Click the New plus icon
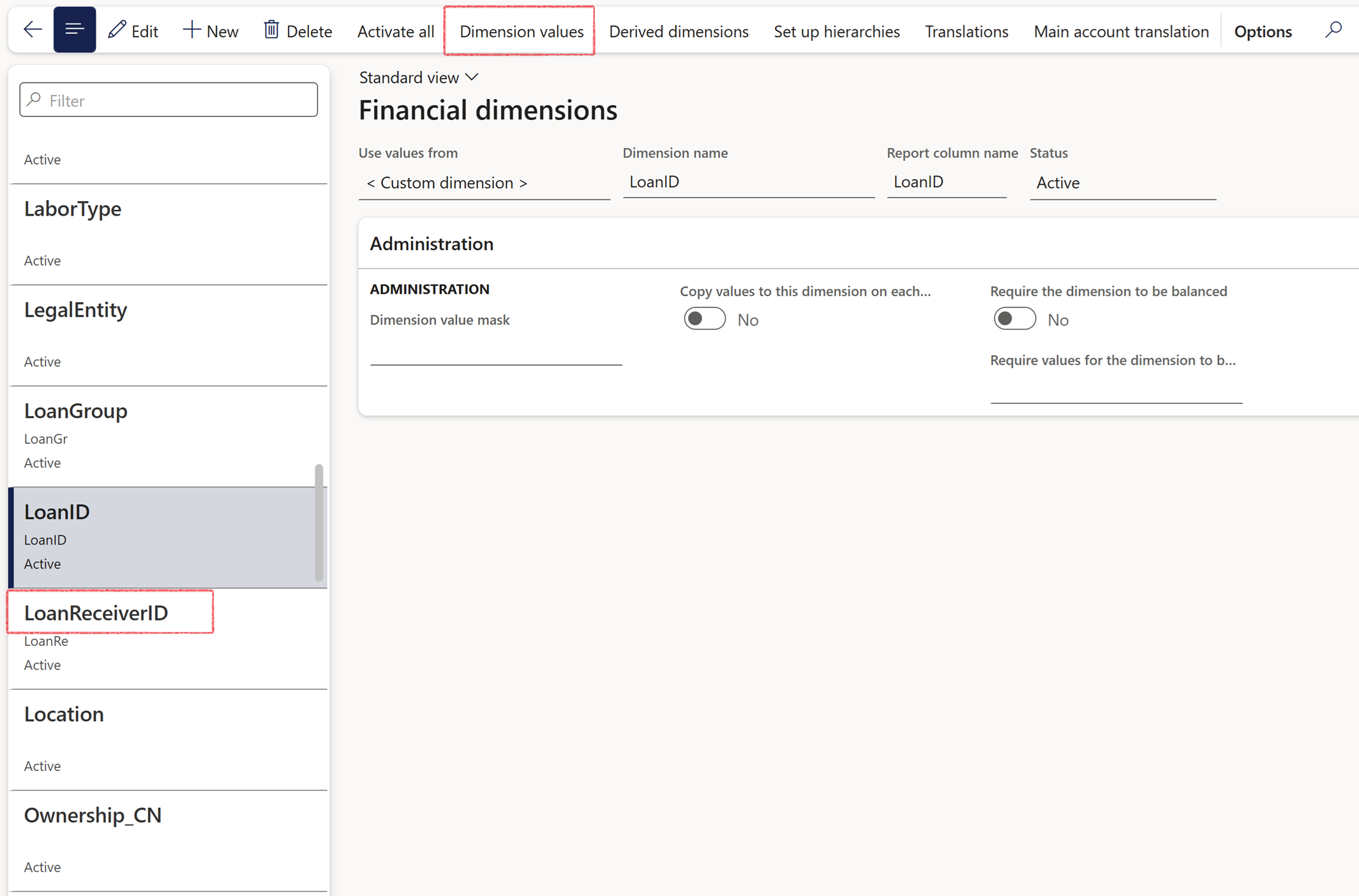The height and width of the screenshot is (896, 1359). tap(191, 29)
